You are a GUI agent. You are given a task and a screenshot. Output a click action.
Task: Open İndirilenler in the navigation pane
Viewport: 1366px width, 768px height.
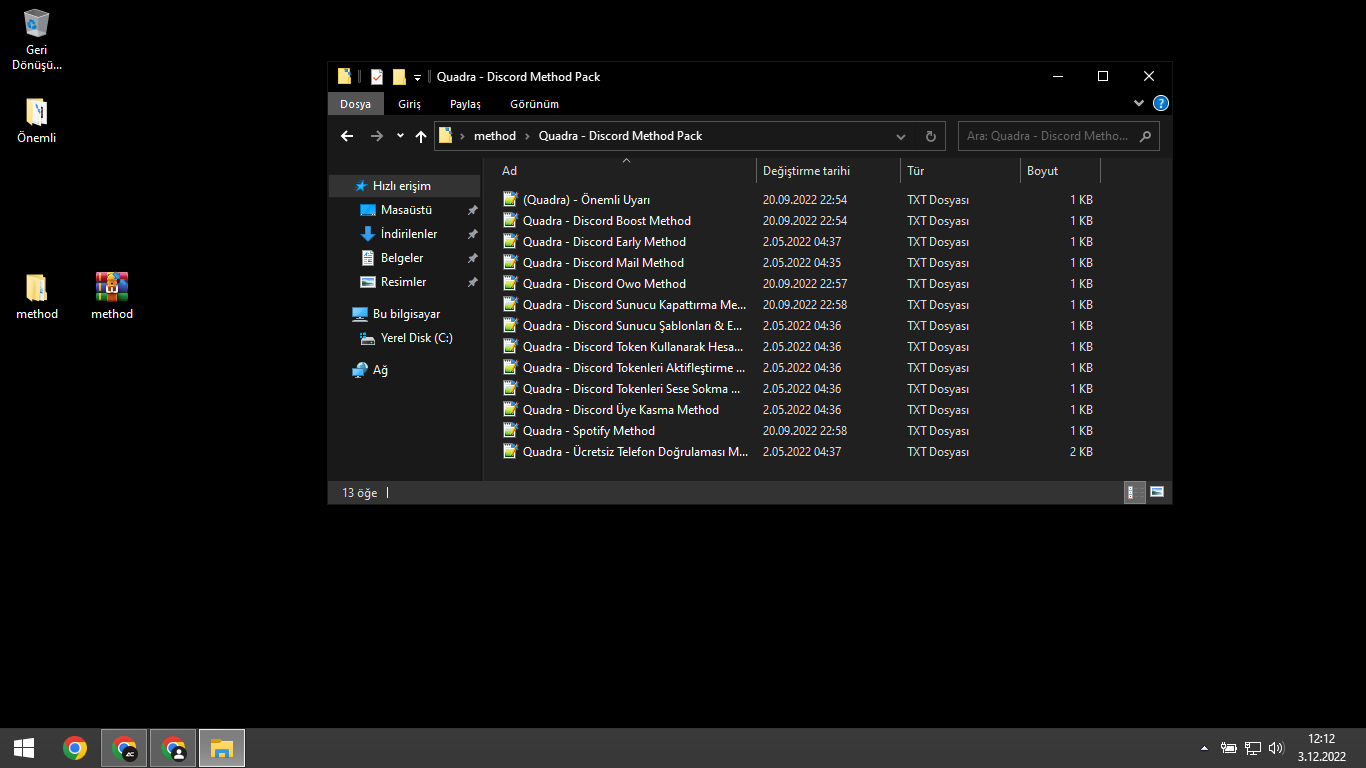pos(409,234)
